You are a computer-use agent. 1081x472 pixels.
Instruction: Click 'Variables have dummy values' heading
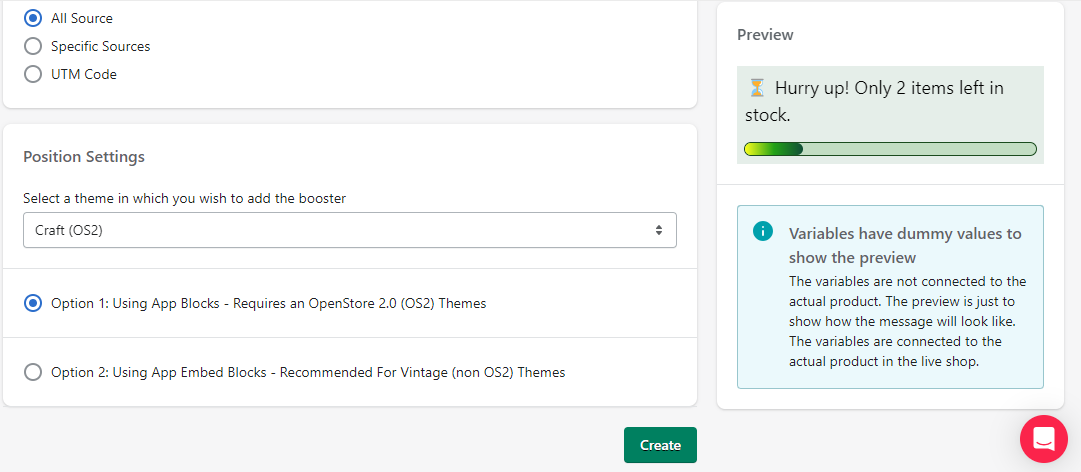[x=905, y=245]
